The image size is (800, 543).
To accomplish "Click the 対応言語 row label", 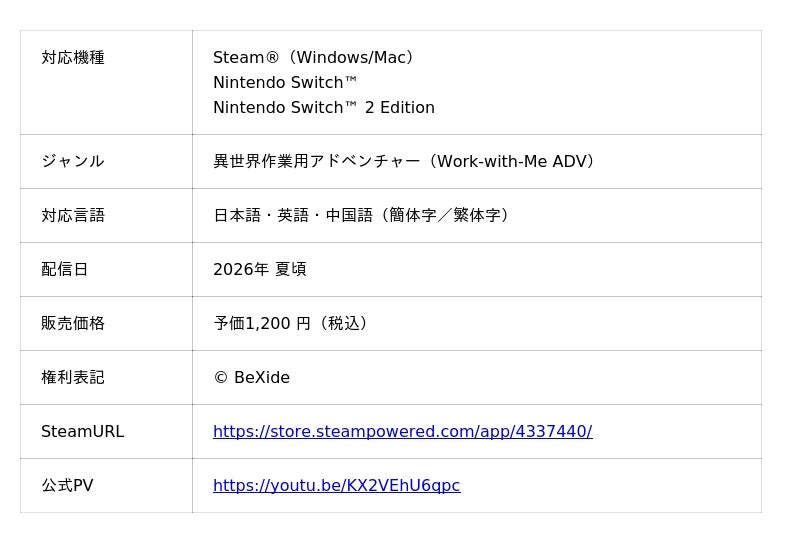I will coord(73,216).
